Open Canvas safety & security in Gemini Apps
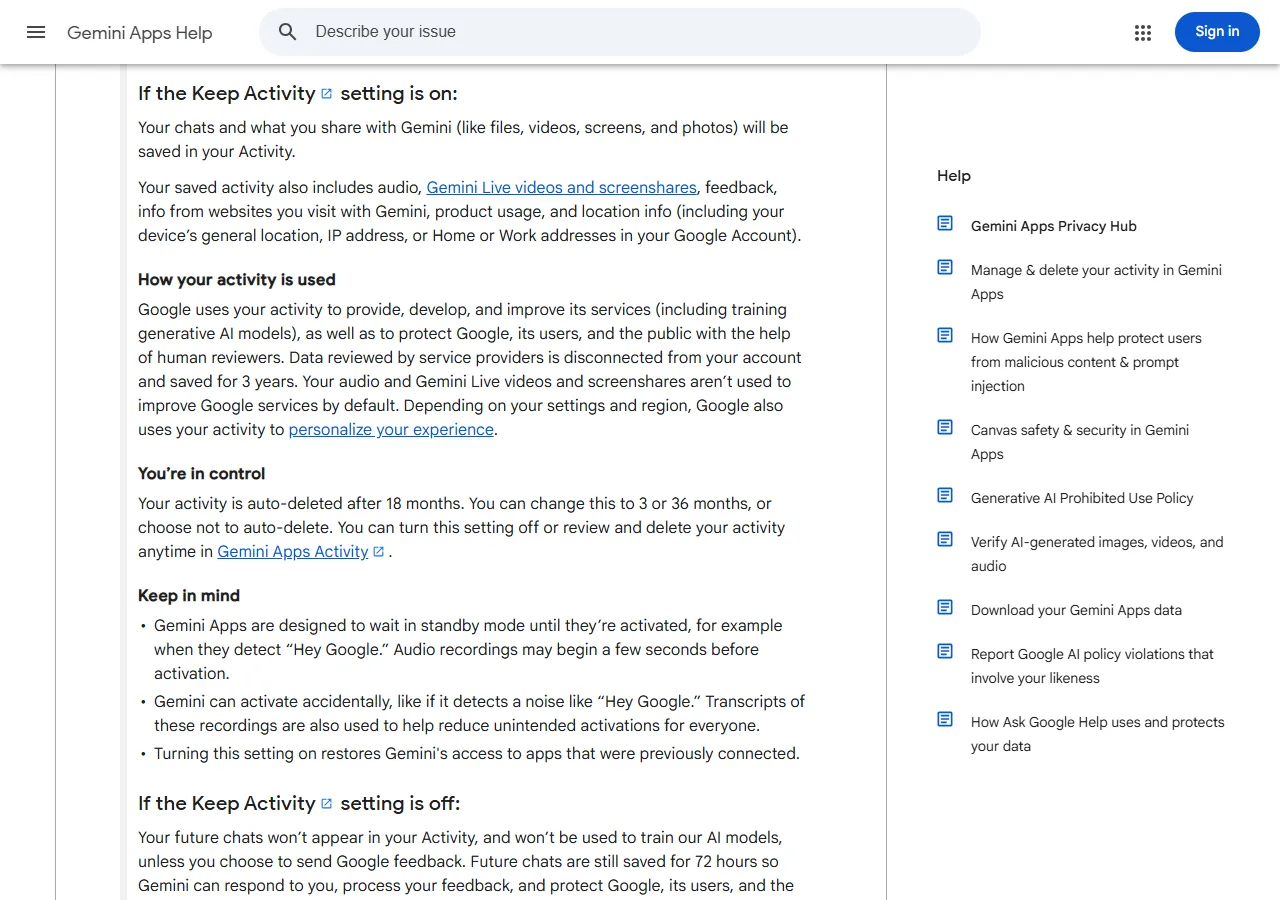1280x900 pixels. (x=1080, y=442)
